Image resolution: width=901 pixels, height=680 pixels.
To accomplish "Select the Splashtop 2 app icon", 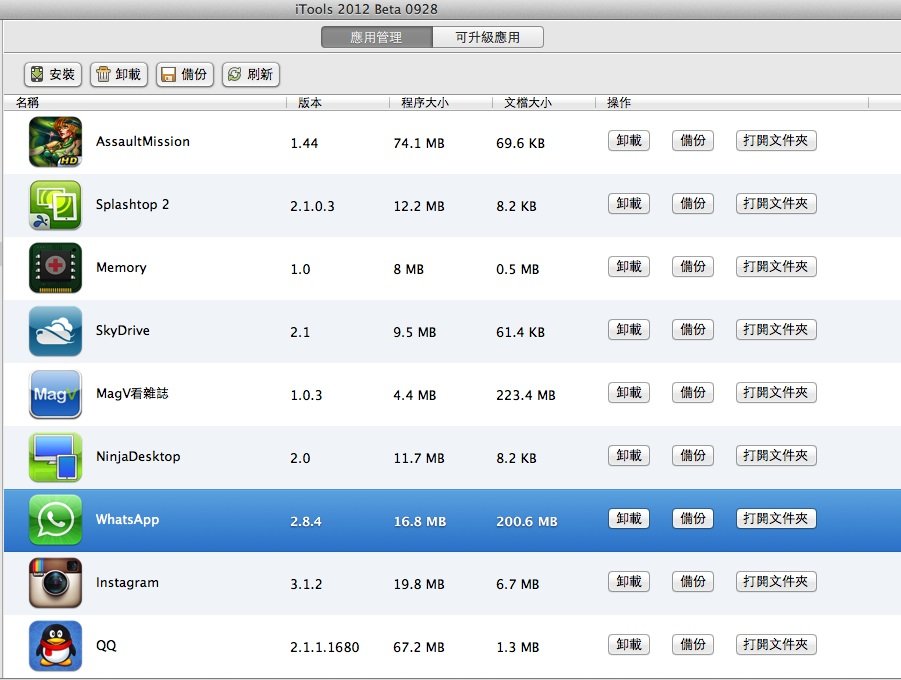I will (x=55, y=205).
